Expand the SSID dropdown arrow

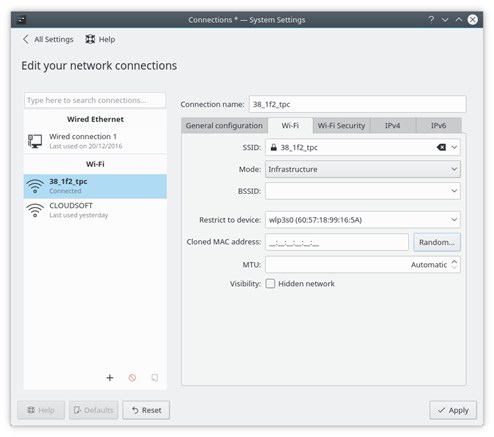454,147
